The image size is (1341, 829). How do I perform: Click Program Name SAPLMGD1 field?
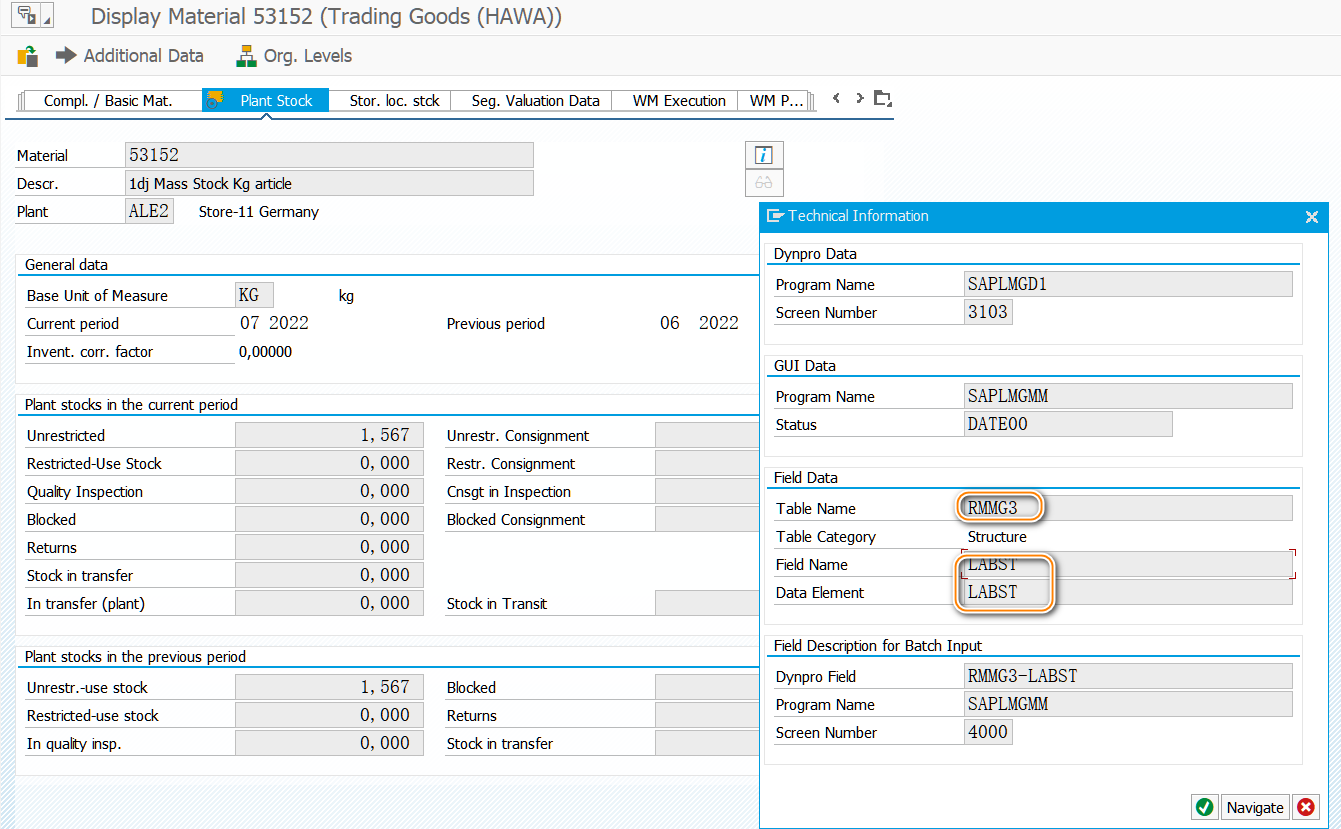[x=1128, y=284]
